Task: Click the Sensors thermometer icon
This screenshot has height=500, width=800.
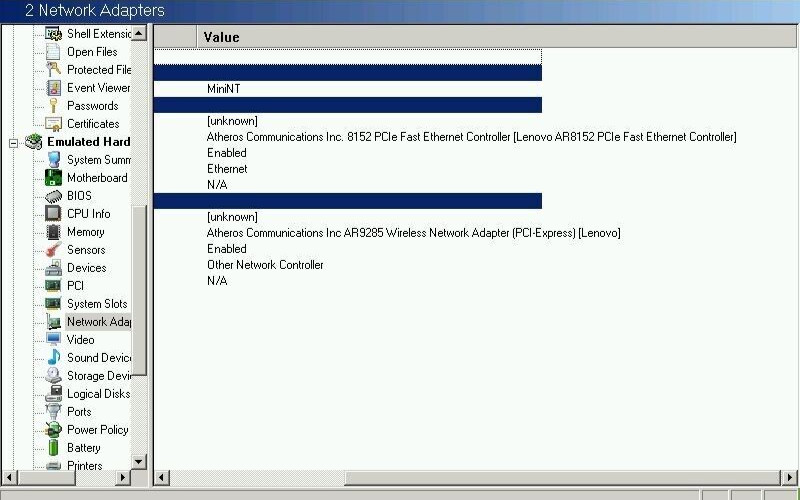Action: coord(53,249)
